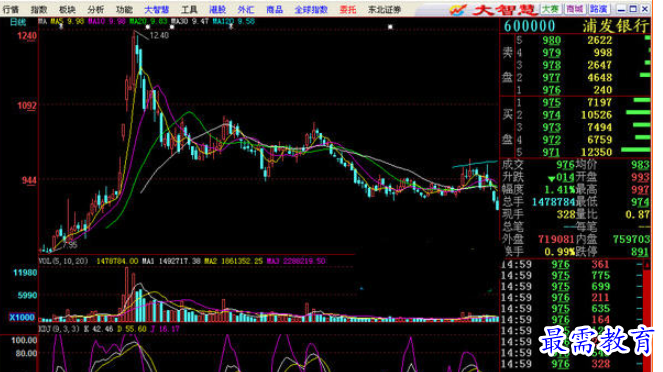Screen dimensions: 663x372
Task: Click the 1092 price axis label
Action: click(x=27, y=105)
